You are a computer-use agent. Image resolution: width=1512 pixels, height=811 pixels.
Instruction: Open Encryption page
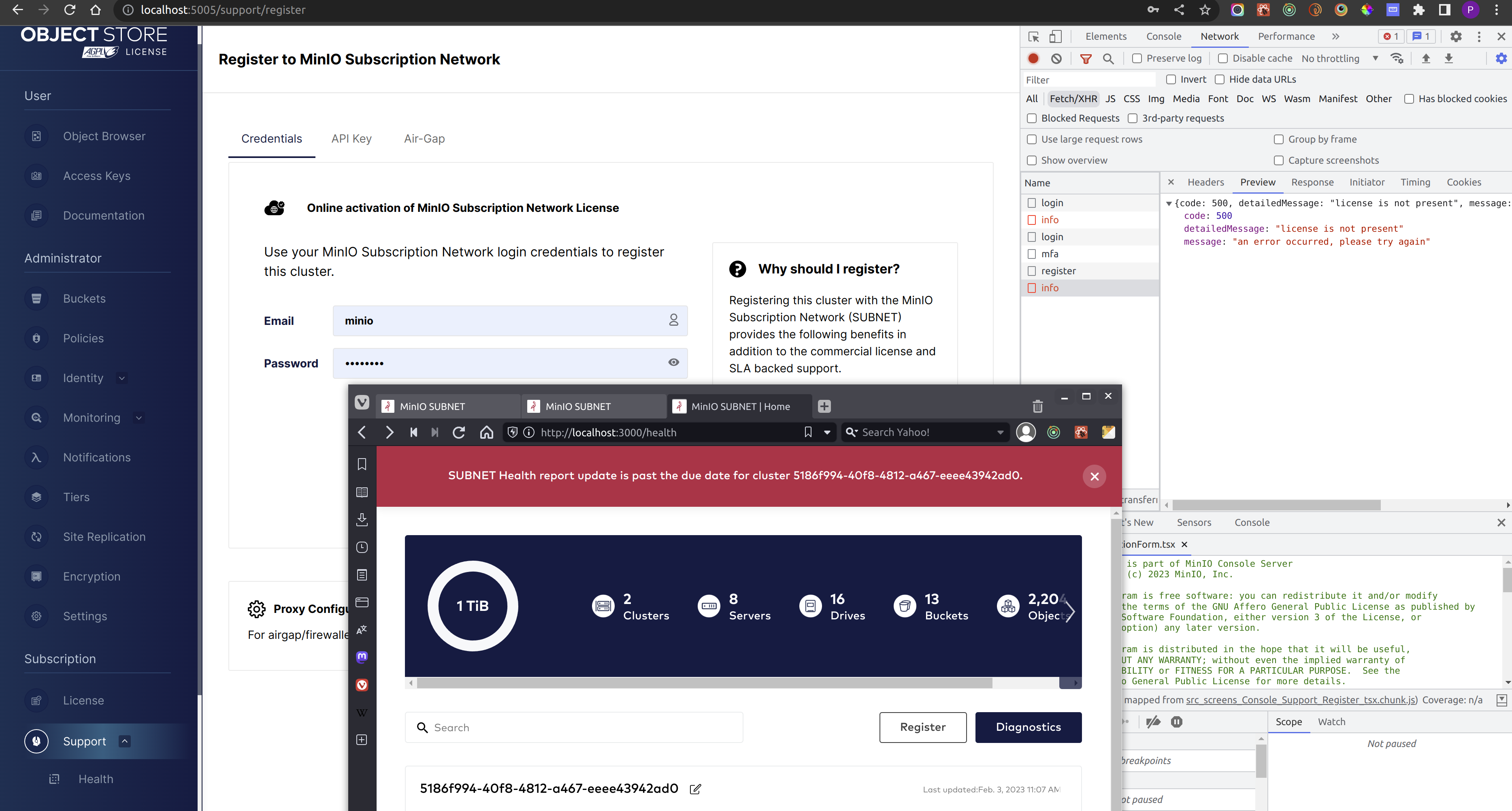(92, 576)
